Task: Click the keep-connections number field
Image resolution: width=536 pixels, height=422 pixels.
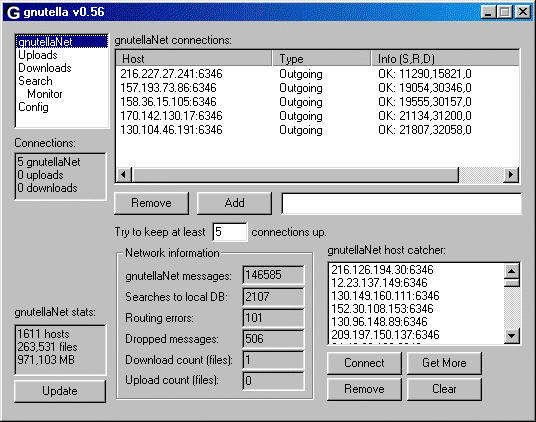Action: coord(230,232)
